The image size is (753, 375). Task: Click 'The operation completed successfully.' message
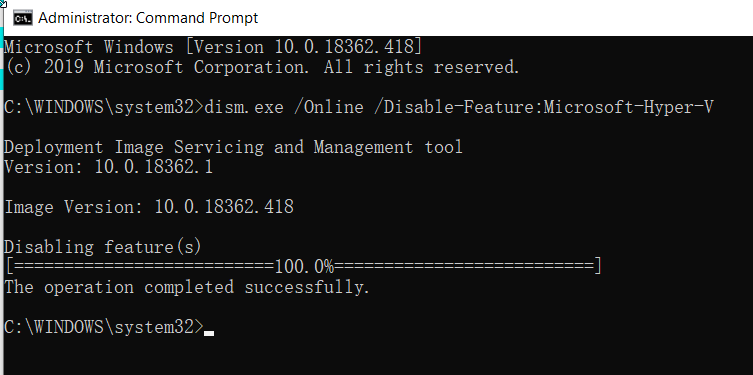coord(187,287)
